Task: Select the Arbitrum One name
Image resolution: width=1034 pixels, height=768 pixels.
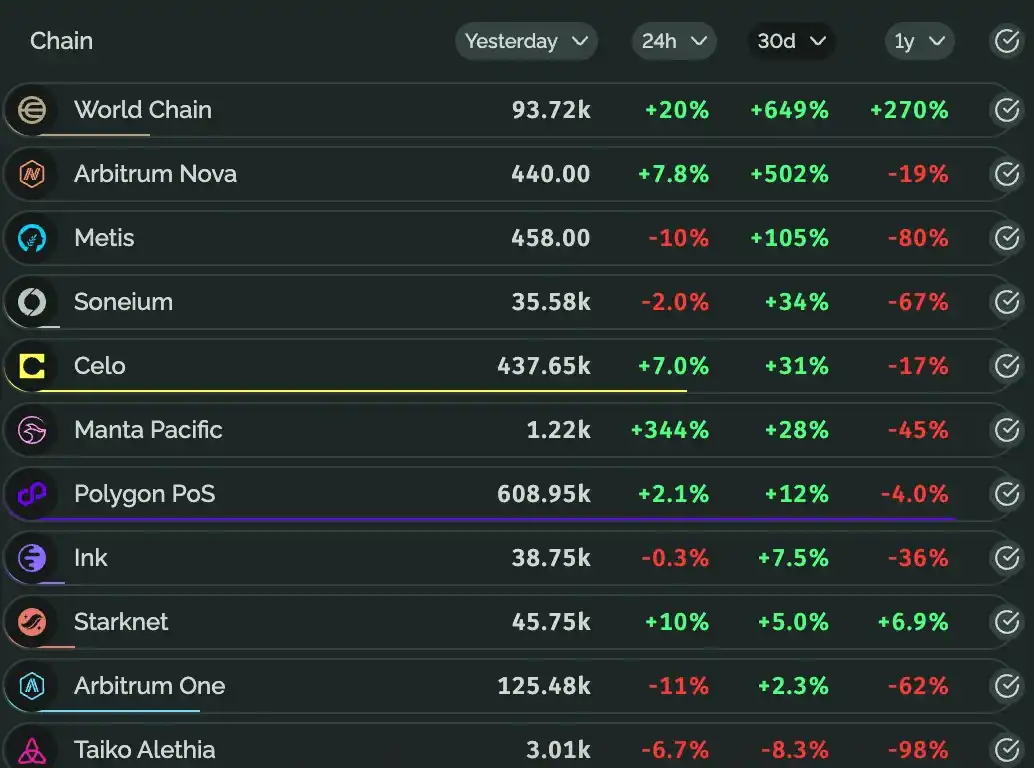Action: tap(150, 685)
